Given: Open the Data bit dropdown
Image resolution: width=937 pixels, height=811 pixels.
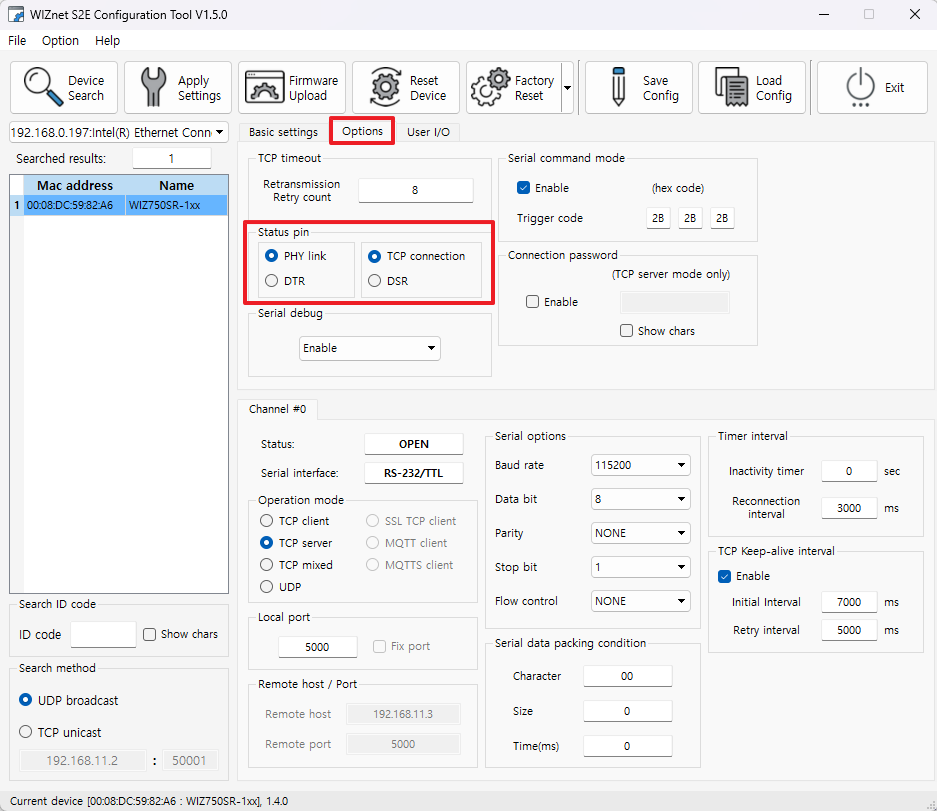Looking at the screenshot, I should (640, 499).
